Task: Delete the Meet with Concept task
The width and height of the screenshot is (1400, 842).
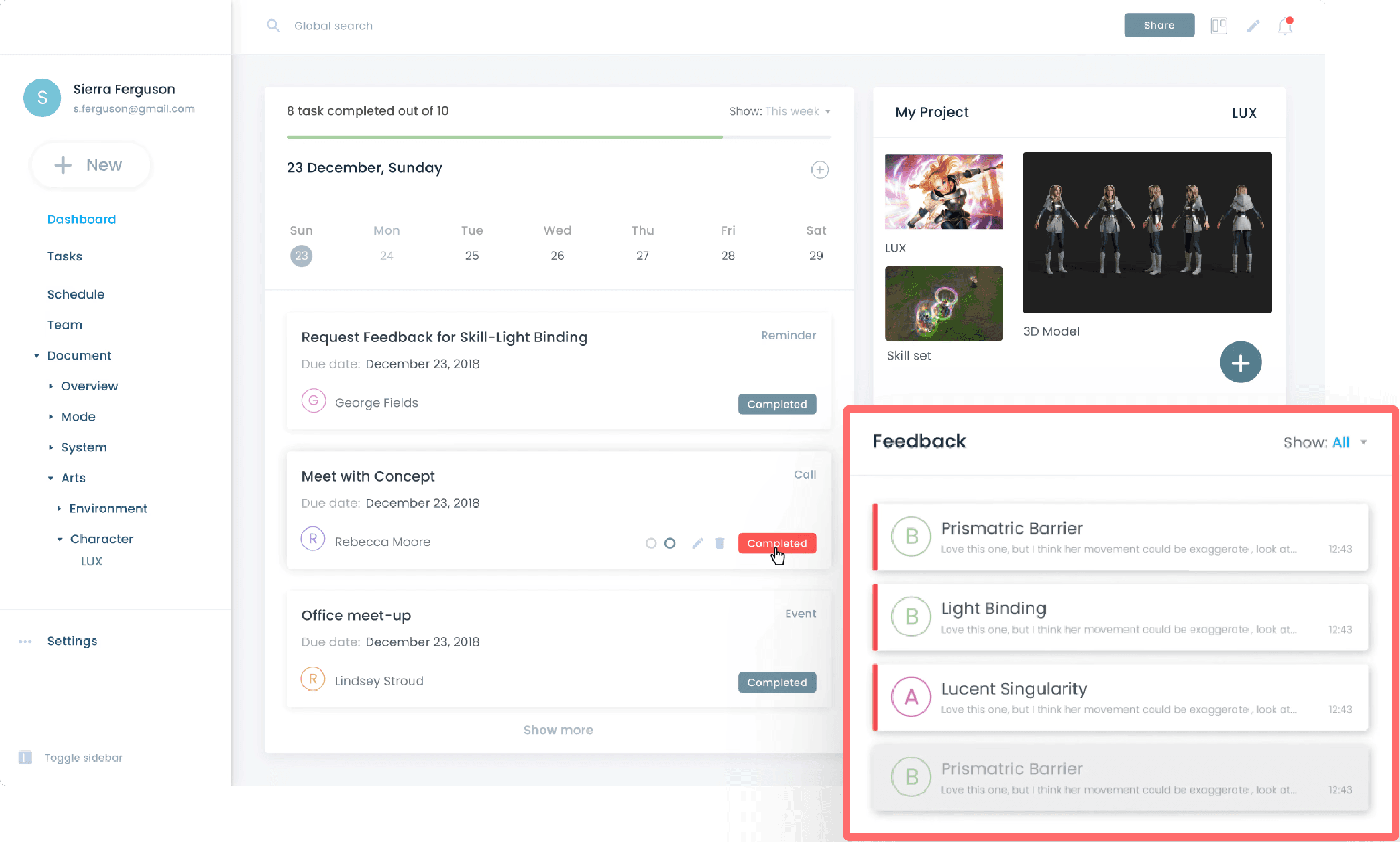Action: point(719,543)
